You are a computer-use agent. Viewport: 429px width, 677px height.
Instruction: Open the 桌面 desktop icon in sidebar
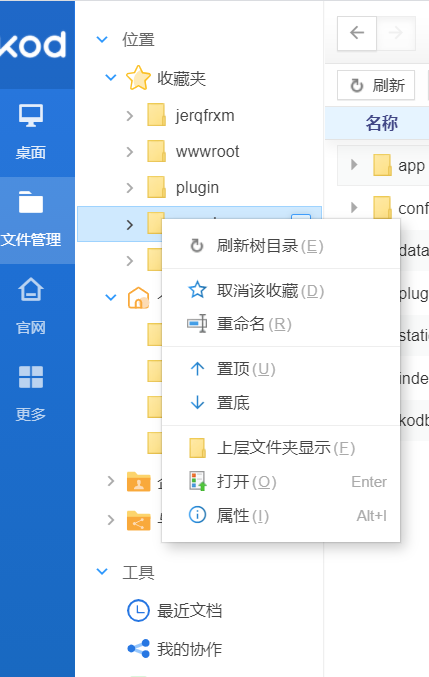(31, 115)
